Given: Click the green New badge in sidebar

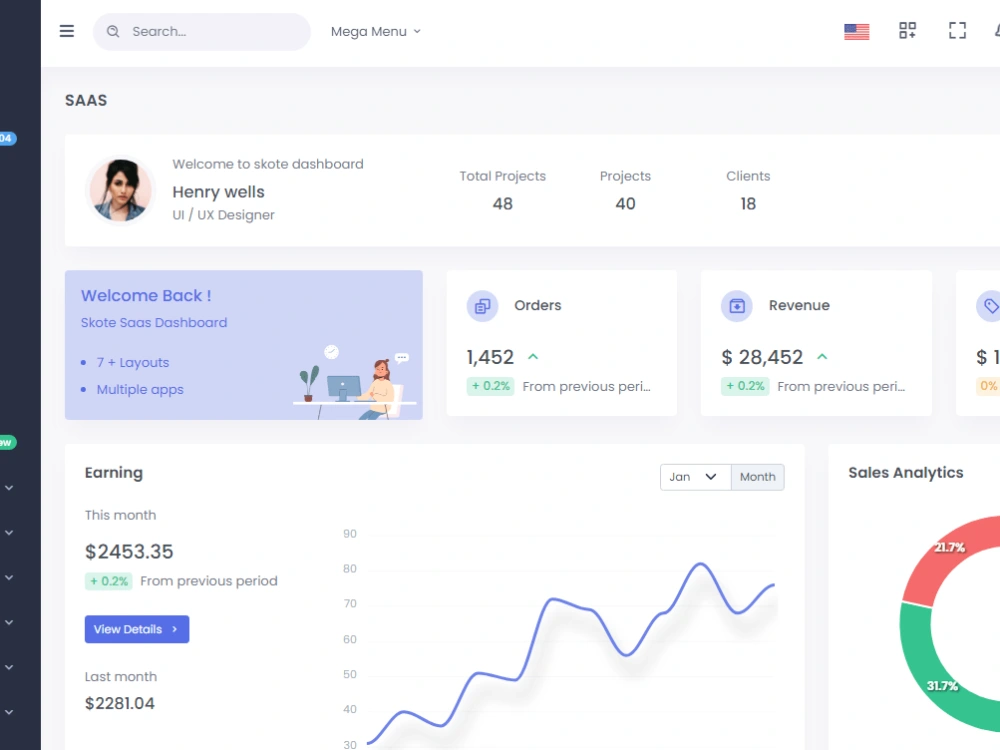Looking at the screenshot, I should coord(8,442).
